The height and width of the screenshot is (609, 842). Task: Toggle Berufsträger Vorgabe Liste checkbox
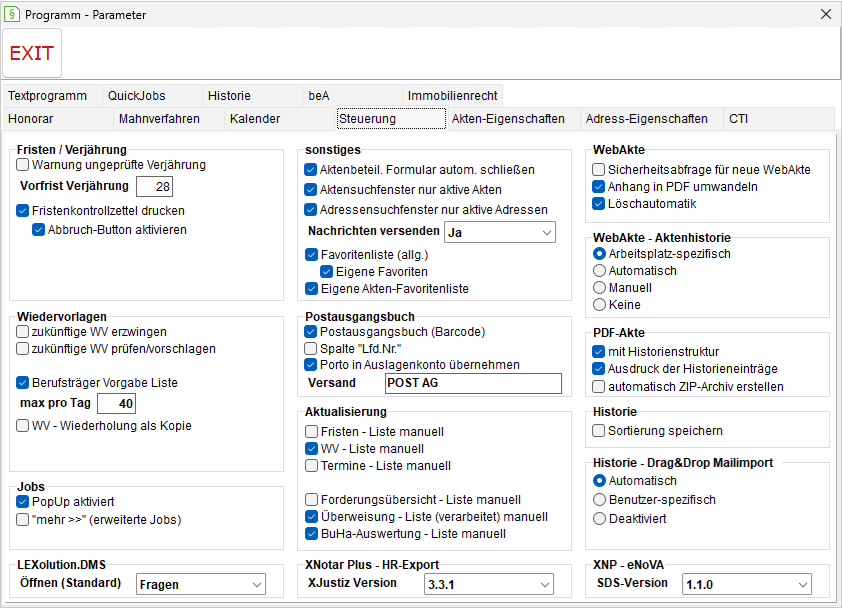(23, 382)
